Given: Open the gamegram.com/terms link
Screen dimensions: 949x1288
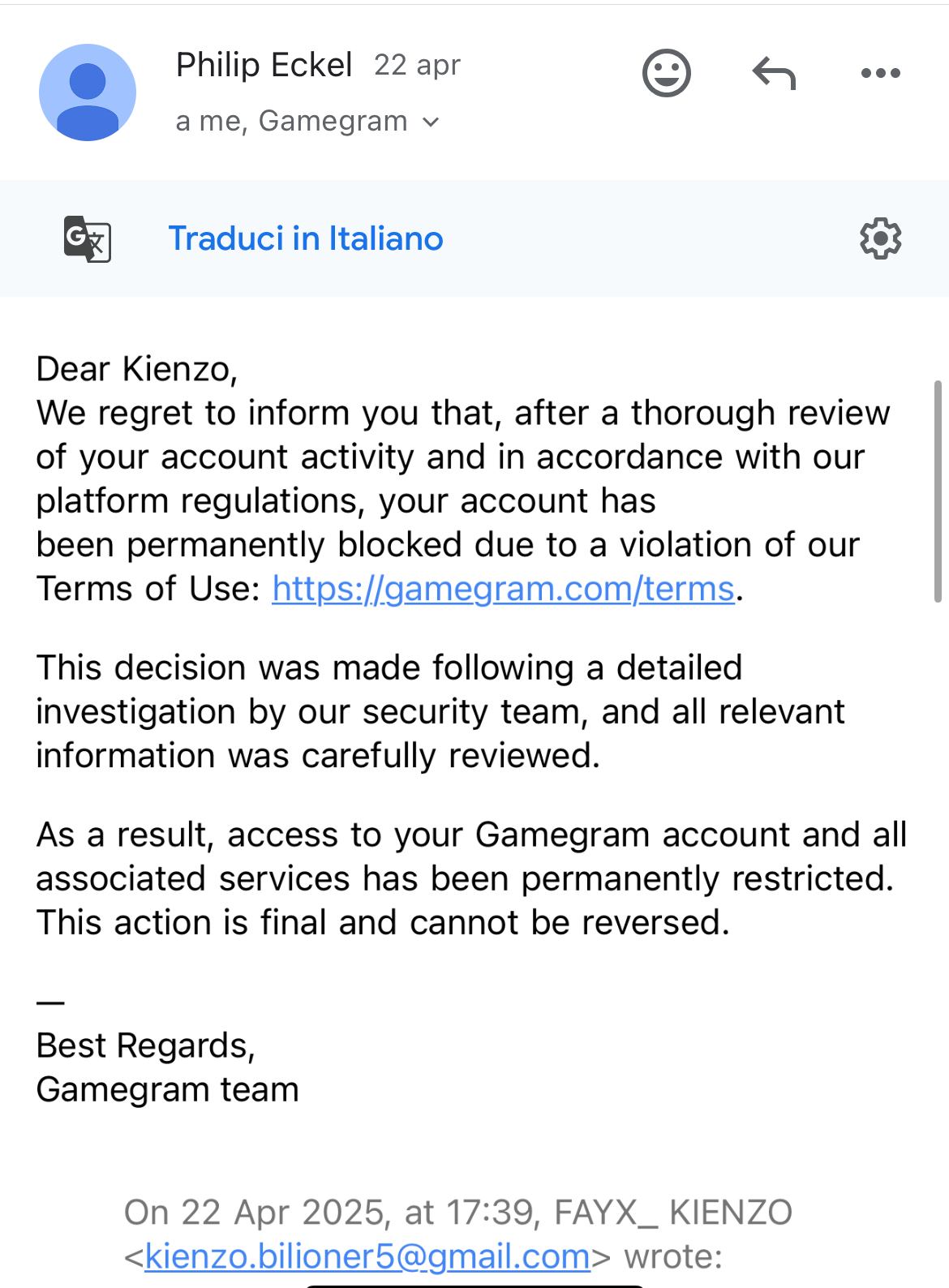Looking at the screenshot, I should pos(503,589).
